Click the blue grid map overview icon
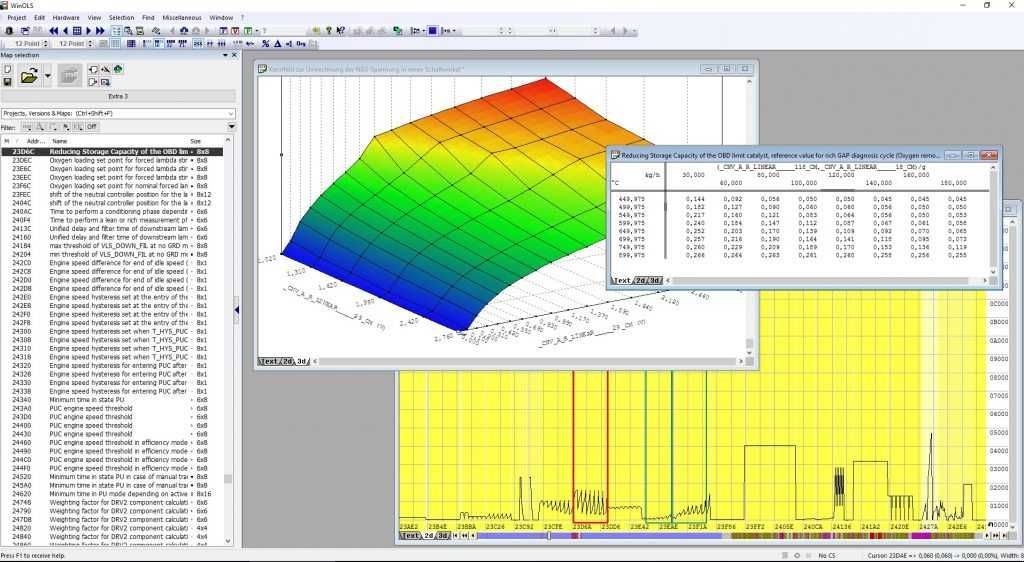Screen dimensions: 1024x562 [77, 31]
